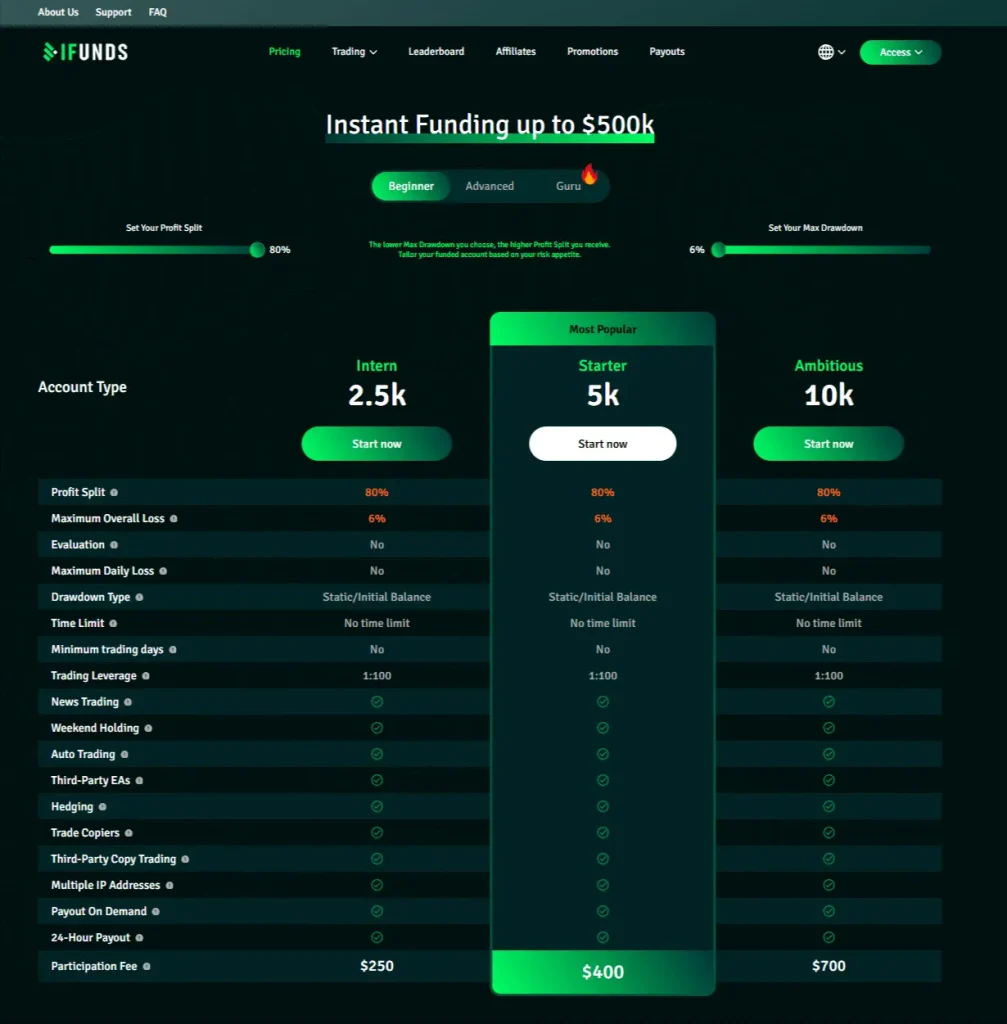
Task: Click the Hedging checkmark in Starter column
Action: (x=602, y=806)
